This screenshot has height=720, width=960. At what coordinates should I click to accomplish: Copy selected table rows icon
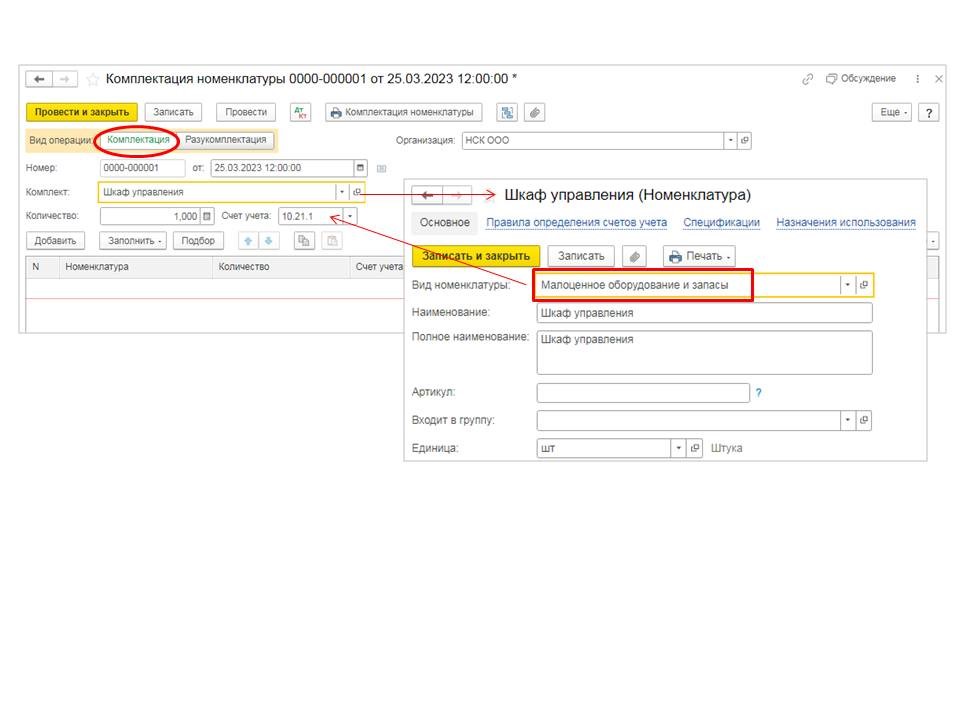point(304,241)
